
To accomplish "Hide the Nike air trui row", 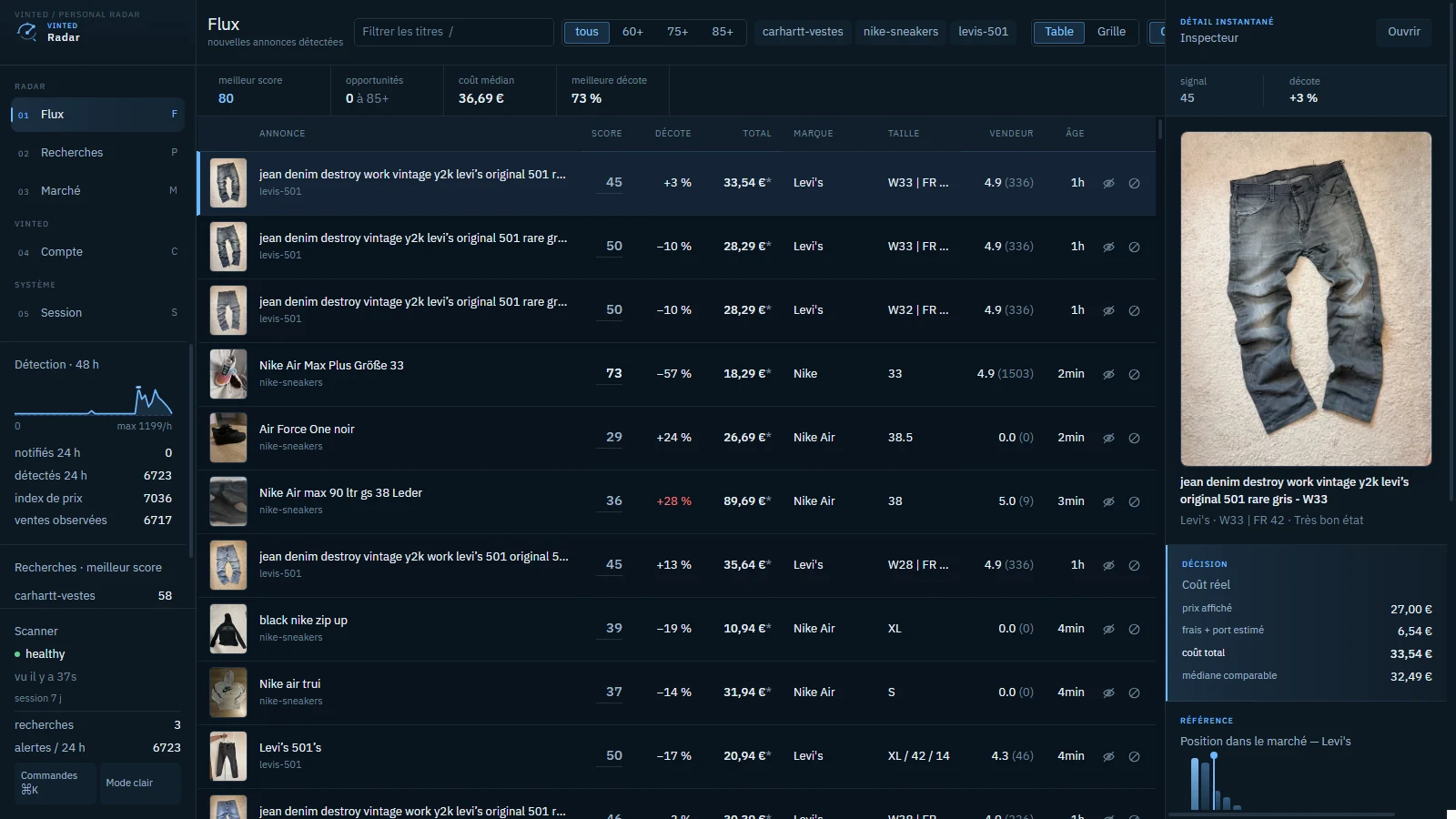I will [x=1108, y=693].
